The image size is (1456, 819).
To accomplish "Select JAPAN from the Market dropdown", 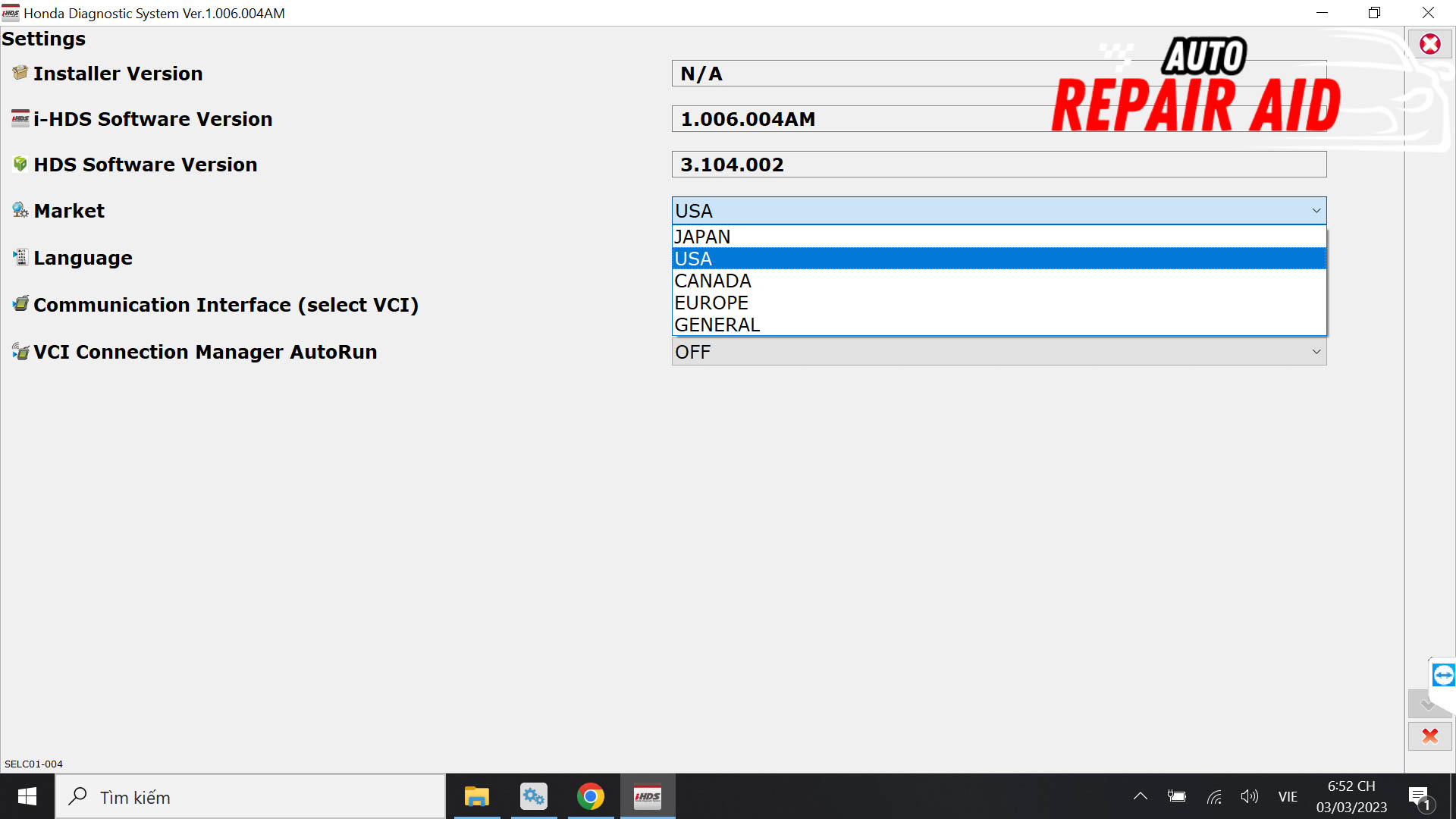I will [997, 235].
